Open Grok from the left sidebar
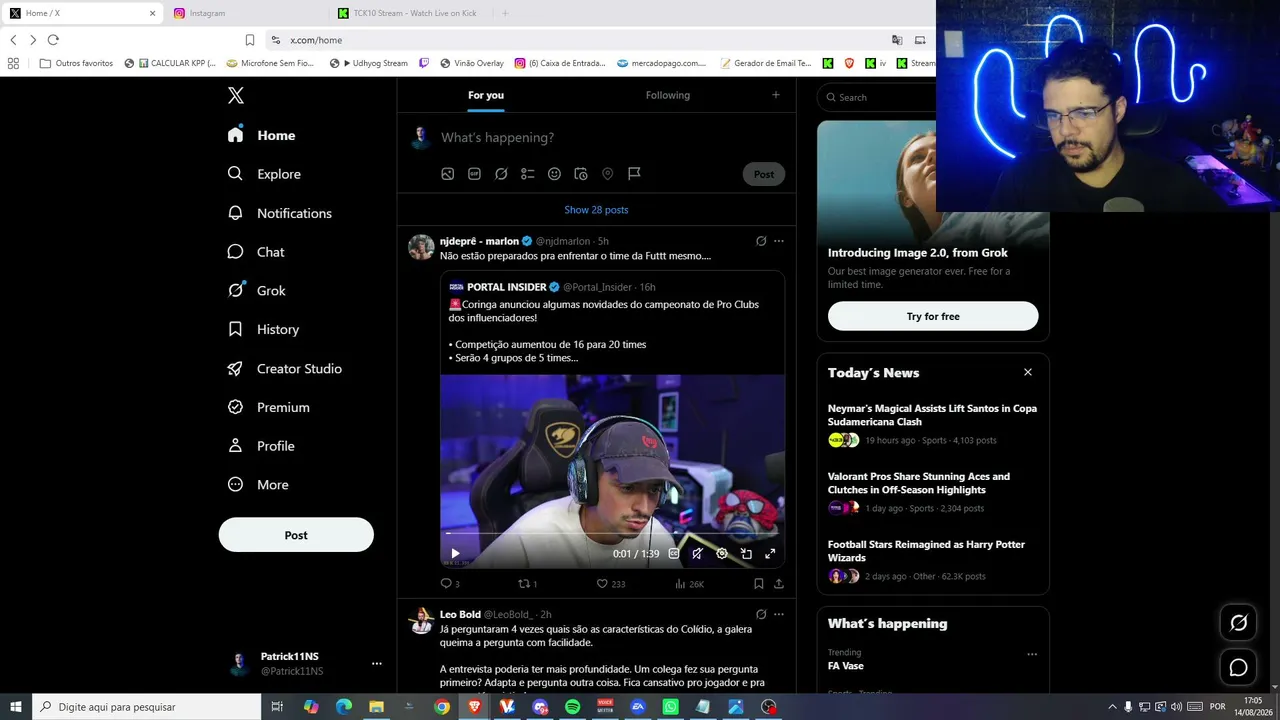Screen dimensions: 1280x720 tap(257, 291)
